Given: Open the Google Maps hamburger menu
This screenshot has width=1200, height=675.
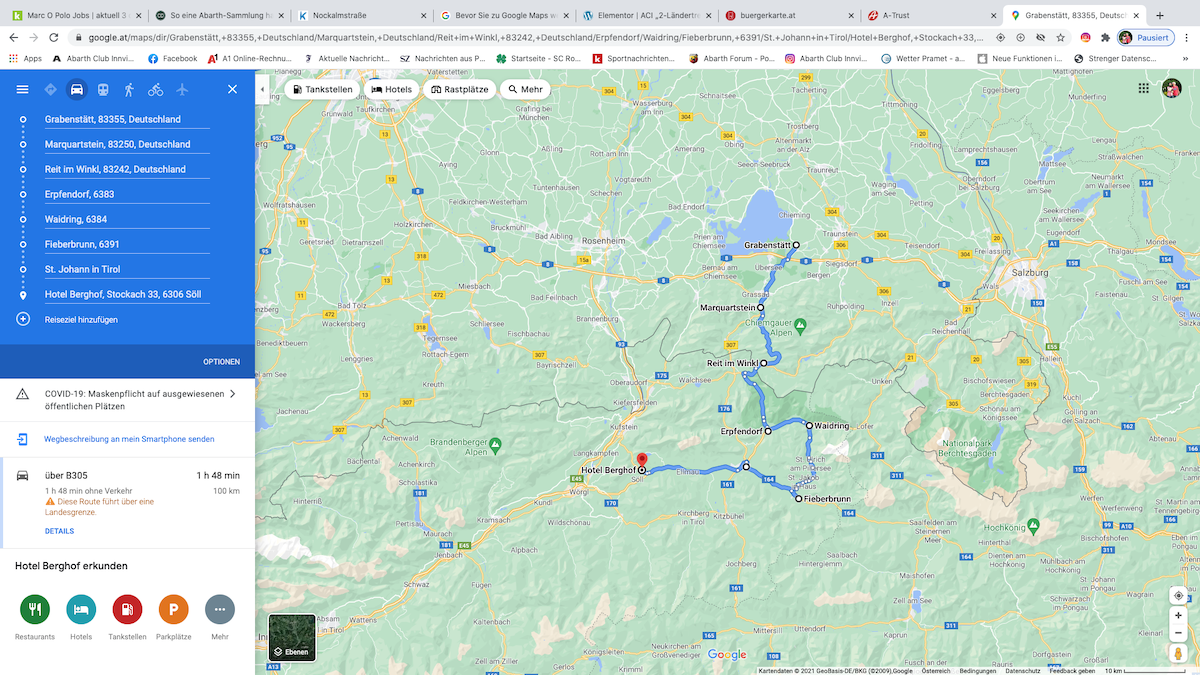Looking at the screenshot, I should [22, 90].
